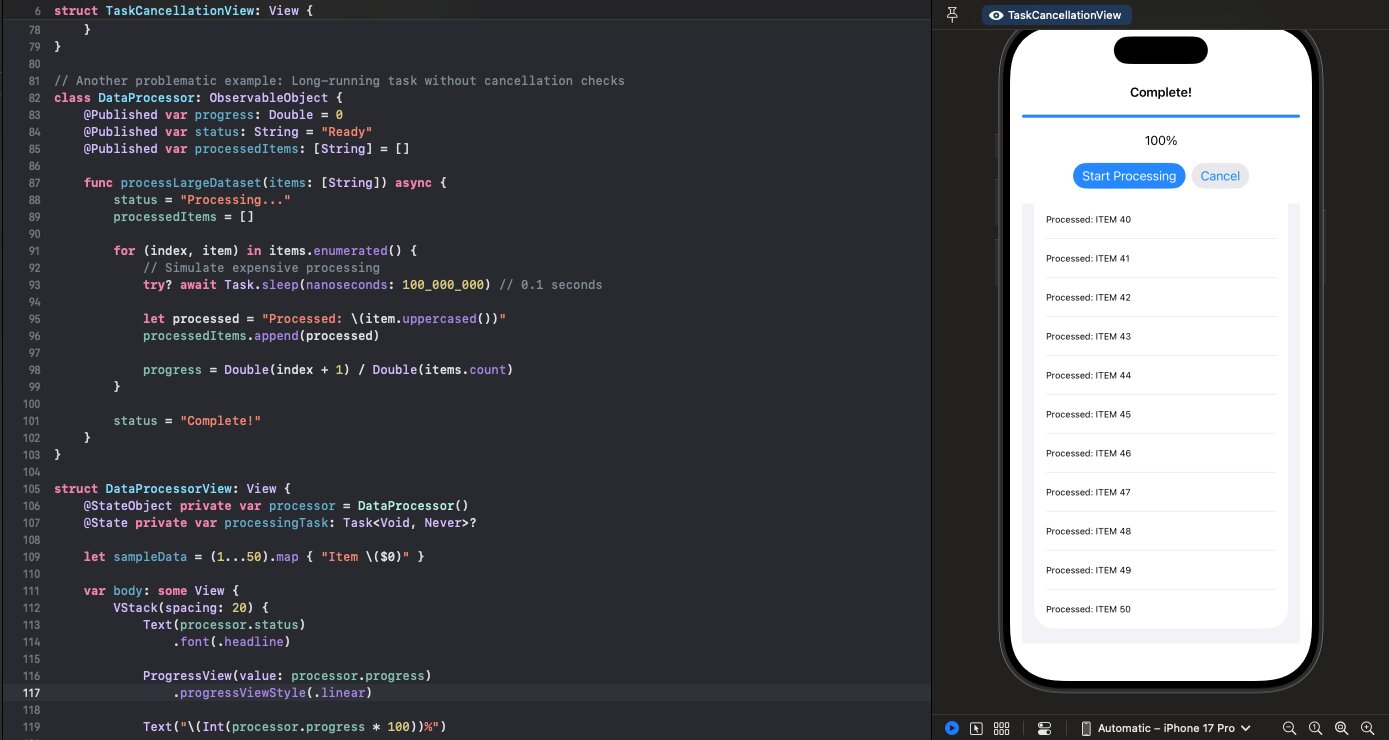Open the preview Variants grid
The height and width of the screenshot is (740, 1389).
coord(1001,728)
